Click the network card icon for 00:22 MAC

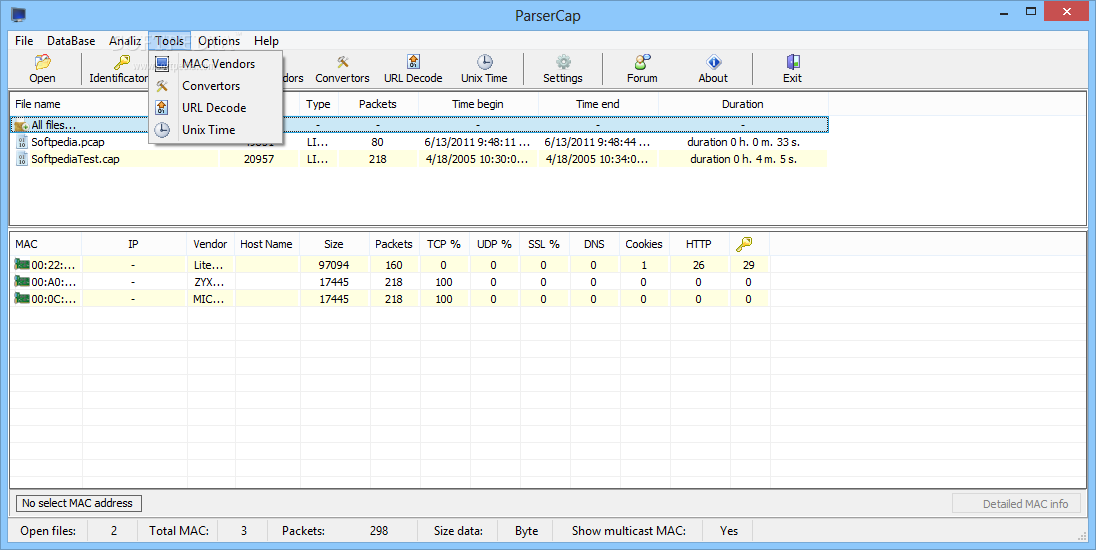(22, 265)
